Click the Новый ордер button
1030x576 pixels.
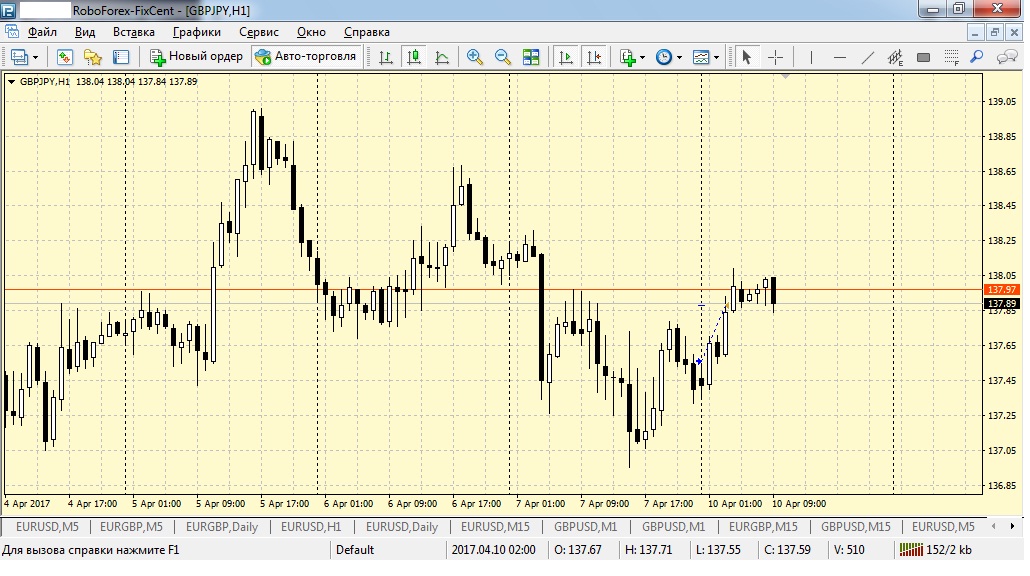[x=196, y=56]
